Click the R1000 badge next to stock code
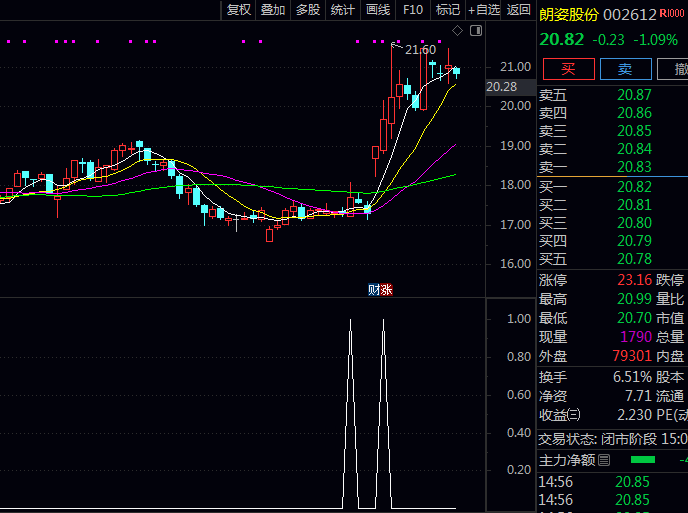 click(x=671, y=14)
